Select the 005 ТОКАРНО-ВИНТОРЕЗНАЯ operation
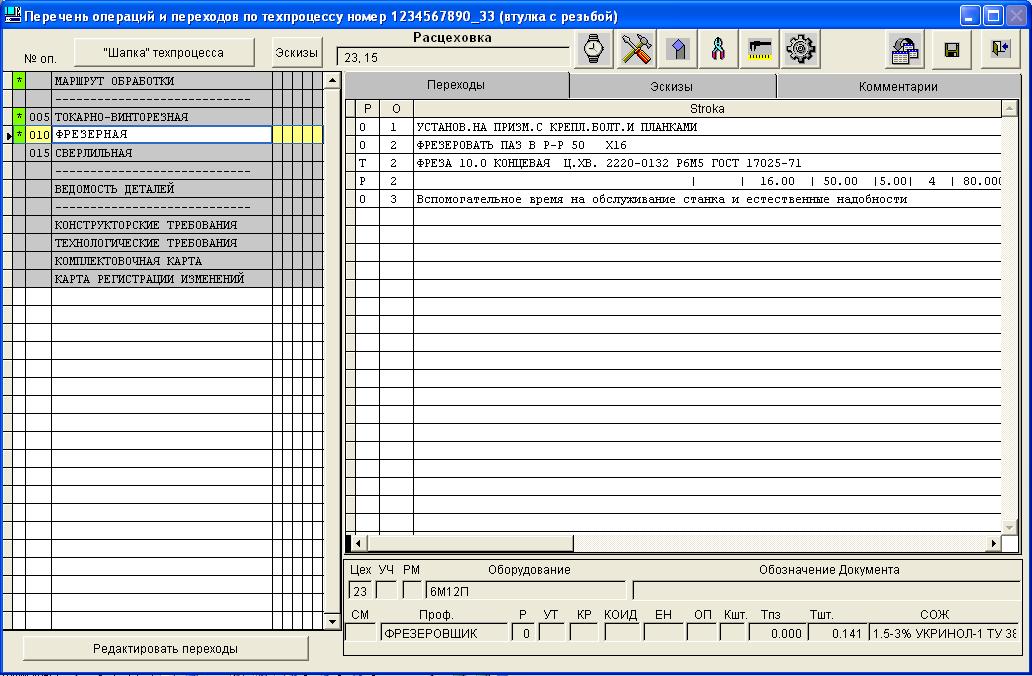Screen dimensions: 1032x676 coord(163,117)
